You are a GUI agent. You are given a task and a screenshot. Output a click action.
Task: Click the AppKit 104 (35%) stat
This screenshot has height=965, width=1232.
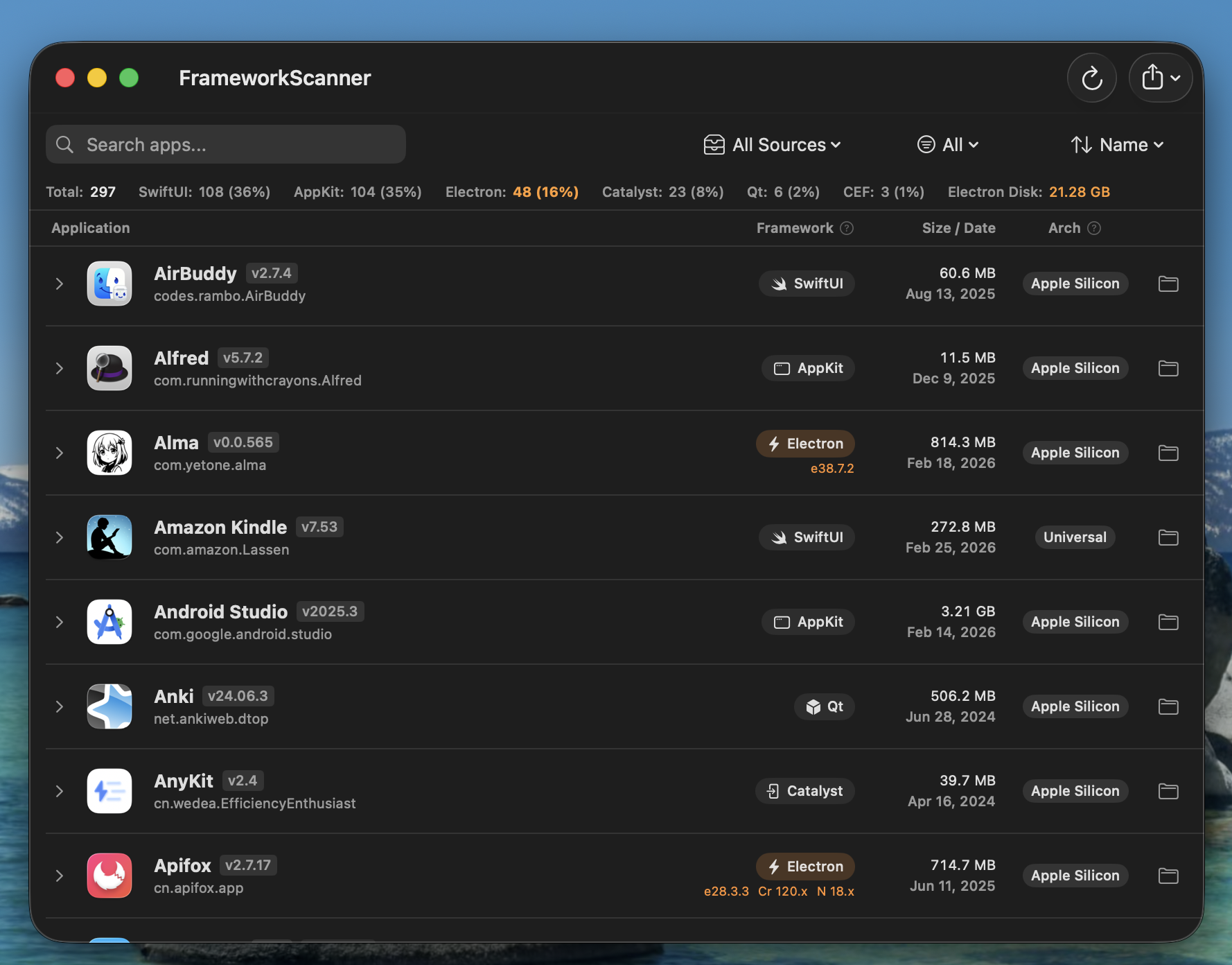(x=358, y=192)
